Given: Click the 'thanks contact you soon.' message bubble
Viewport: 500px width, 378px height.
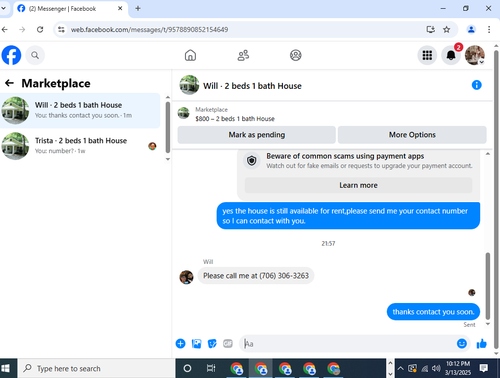Looking at the screenshot, I should (433, 312).
